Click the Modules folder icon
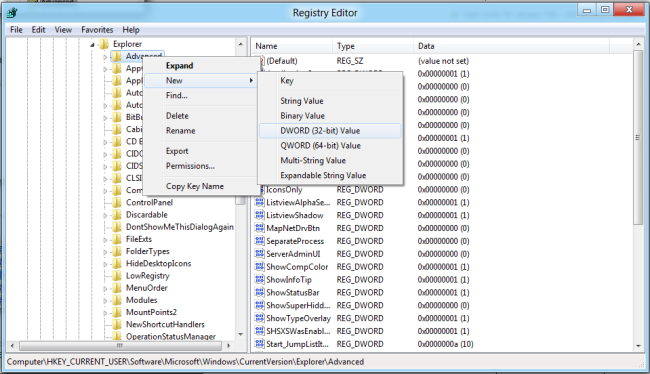650x374 pixels. [117, 300]
